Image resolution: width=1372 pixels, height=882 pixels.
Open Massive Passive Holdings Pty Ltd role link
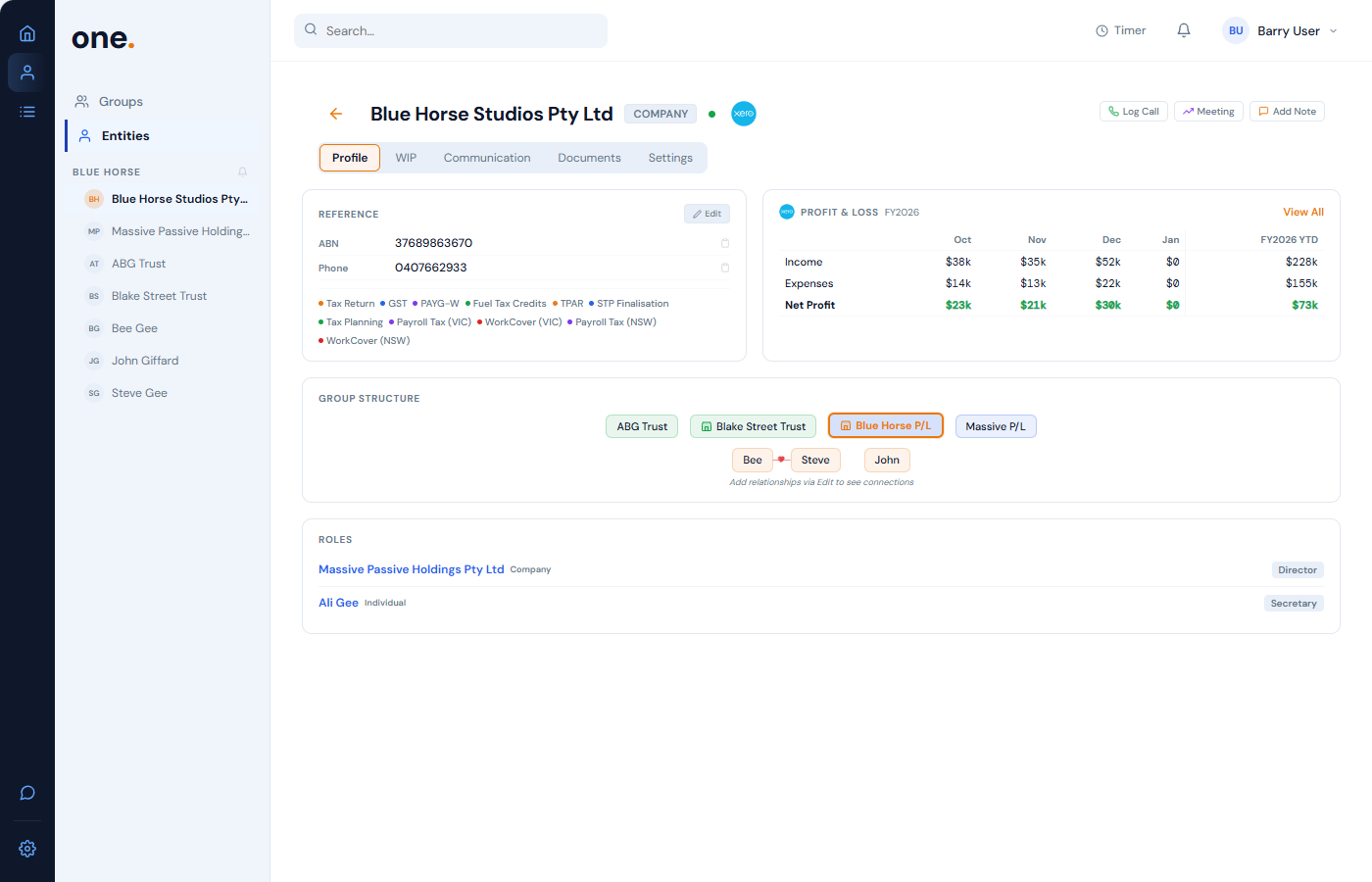pyautogui.click(x=412, y=569)
